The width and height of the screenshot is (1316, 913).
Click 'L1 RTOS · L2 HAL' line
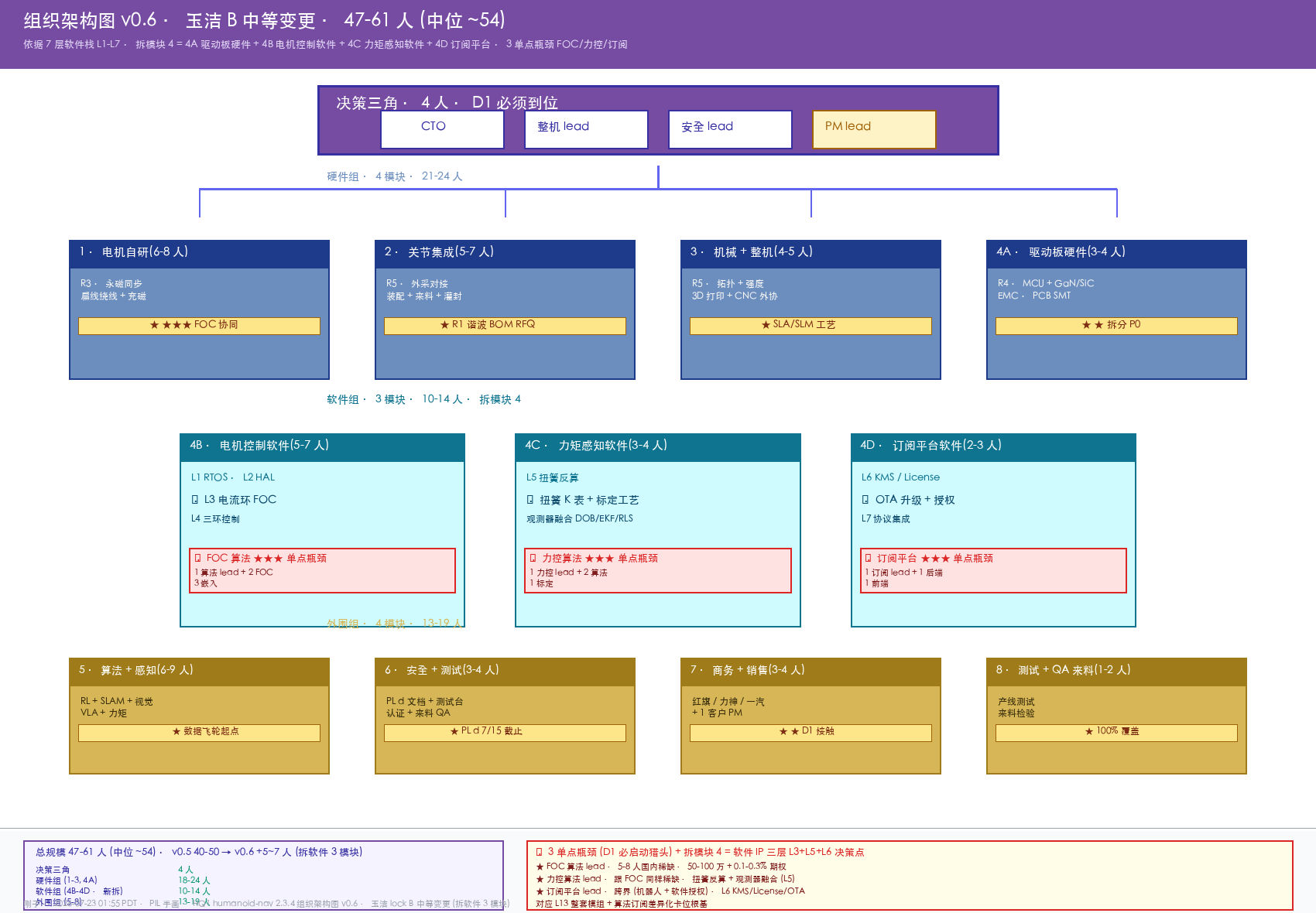[x=233, y=477]
